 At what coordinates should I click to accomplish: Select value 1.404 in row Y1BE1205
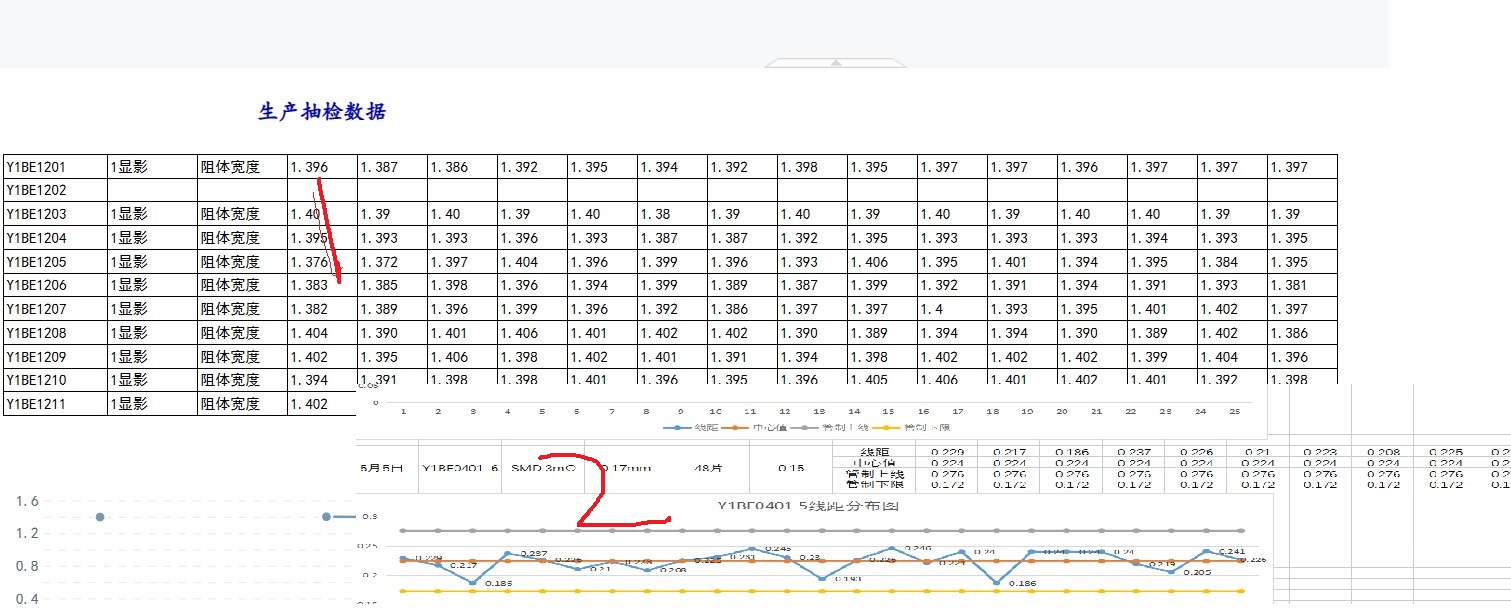click(519, 262)
